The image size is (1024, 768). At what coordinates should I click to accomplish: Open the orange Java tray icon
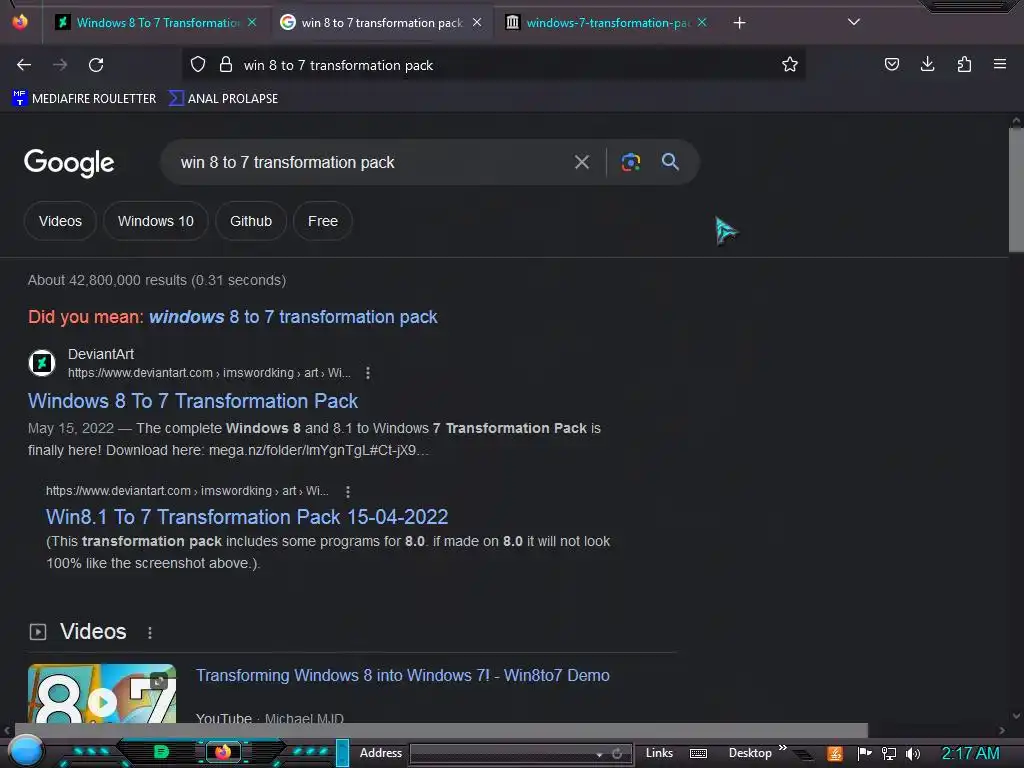click(x=834, y=754)
